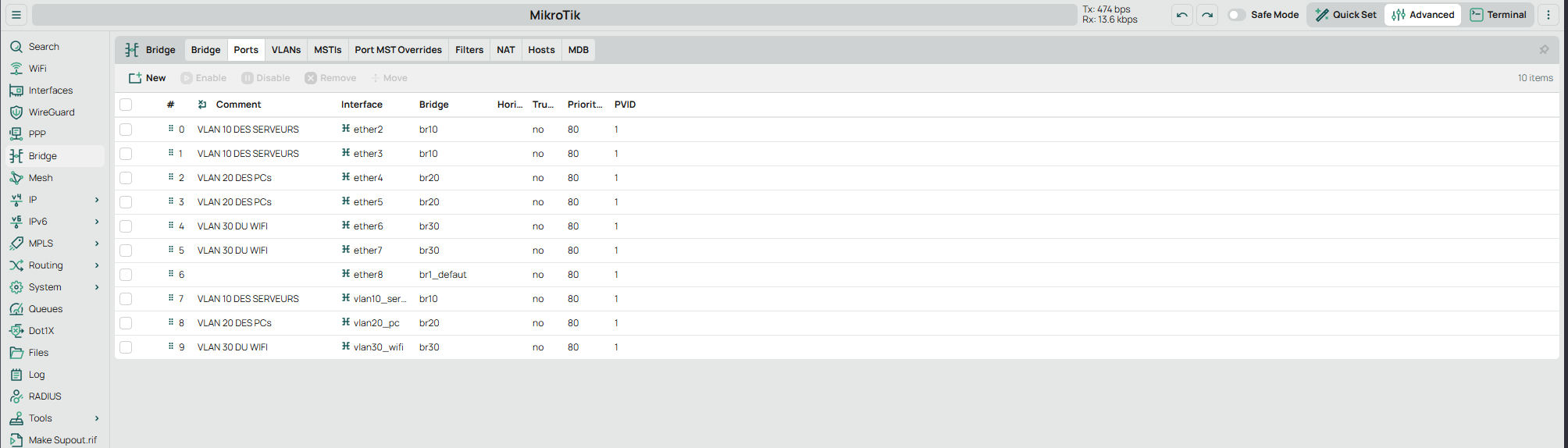Image resolution: width=1568 pixels, height=448 pixels.
Task: Click the pin icon at top right
Action: coord(1544,50)
